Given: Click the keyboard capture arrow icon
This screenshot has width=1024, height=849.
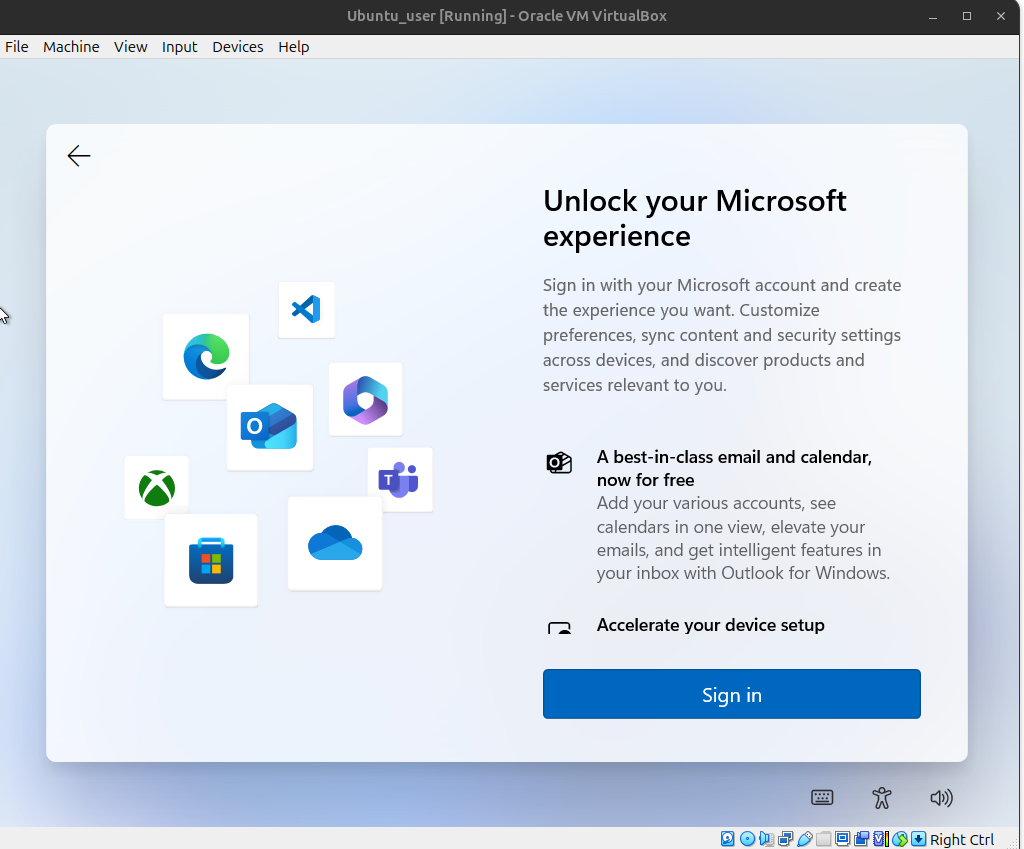Looking at the screenshot, I should coord(919,839).
